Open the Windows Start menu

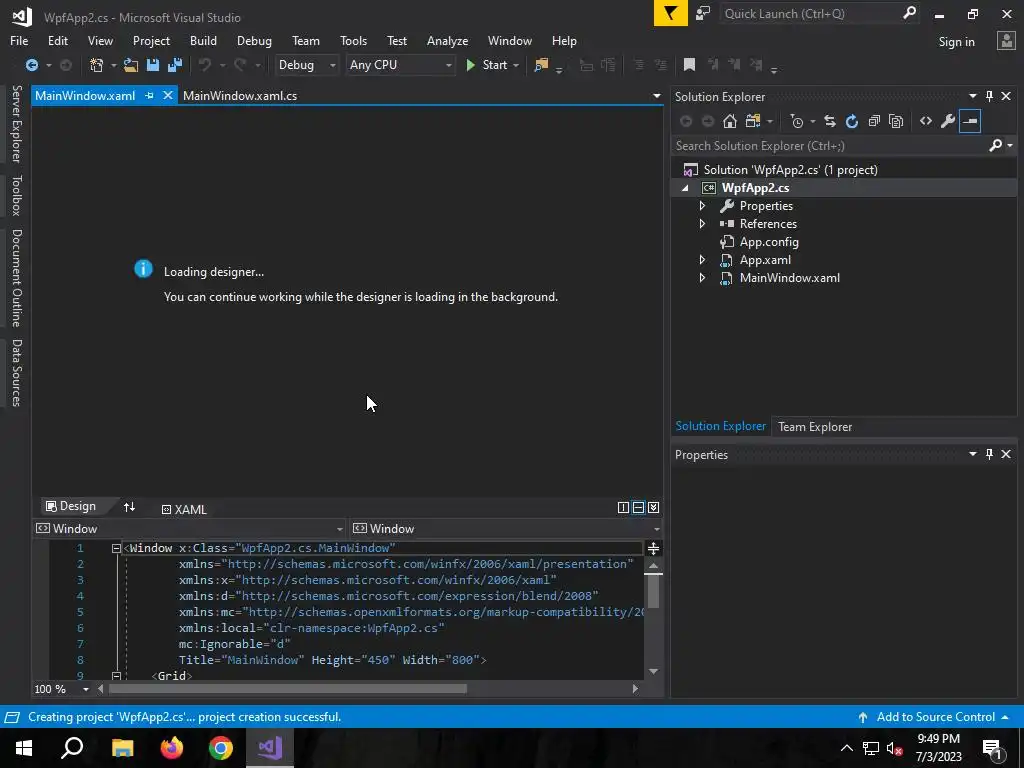24,748
